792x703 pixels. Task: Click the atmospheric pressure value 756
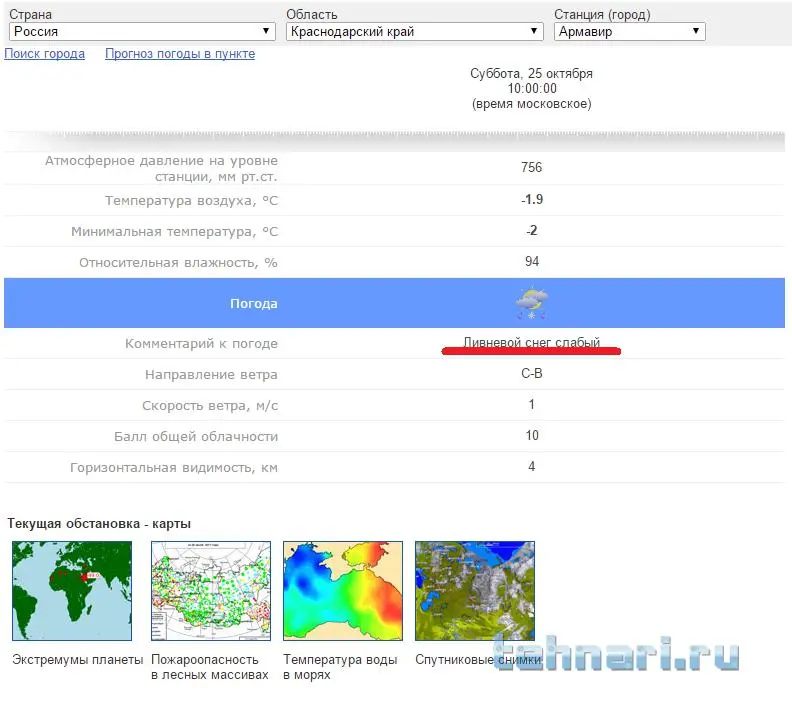pyautogui.click(x=531, y=168)
